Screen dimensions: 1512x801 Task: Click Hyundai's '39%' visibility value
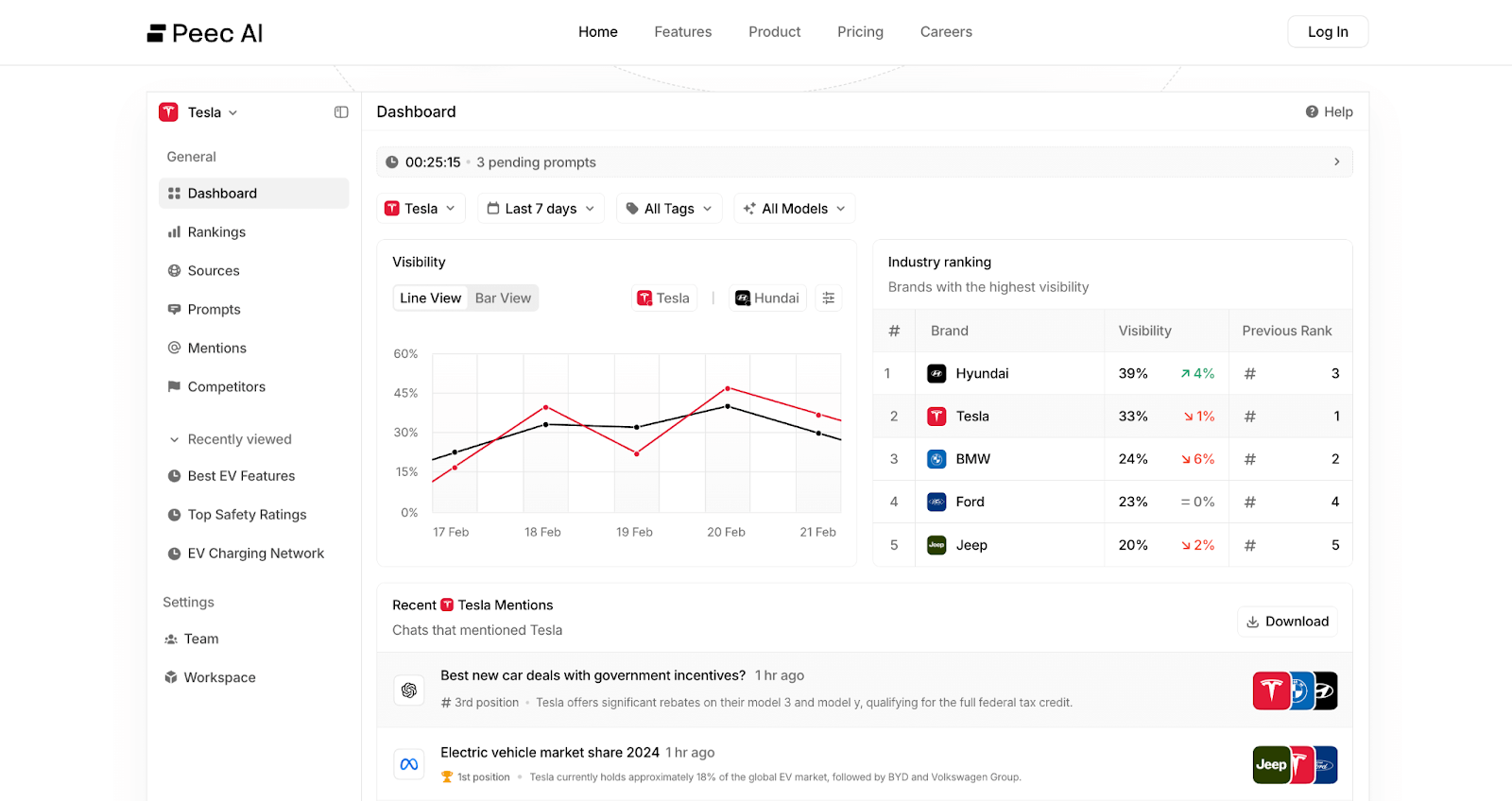pos(1133,374)
